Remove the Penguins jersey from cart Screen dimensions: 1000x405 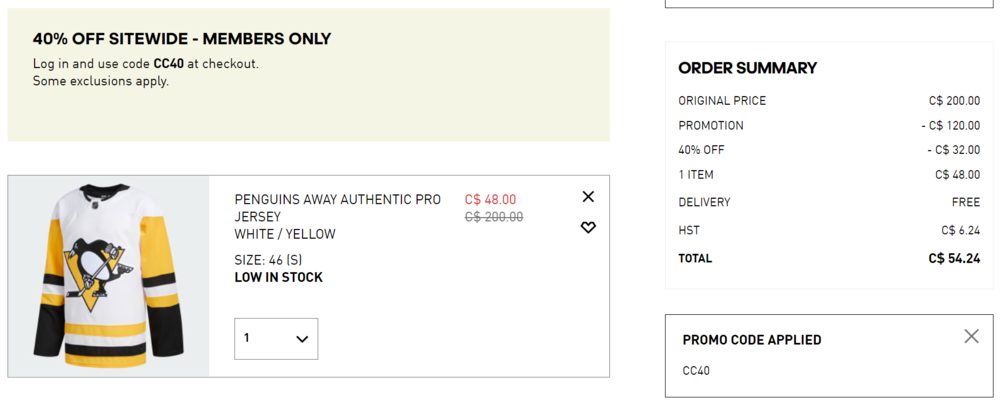click(x=588, y=196)
